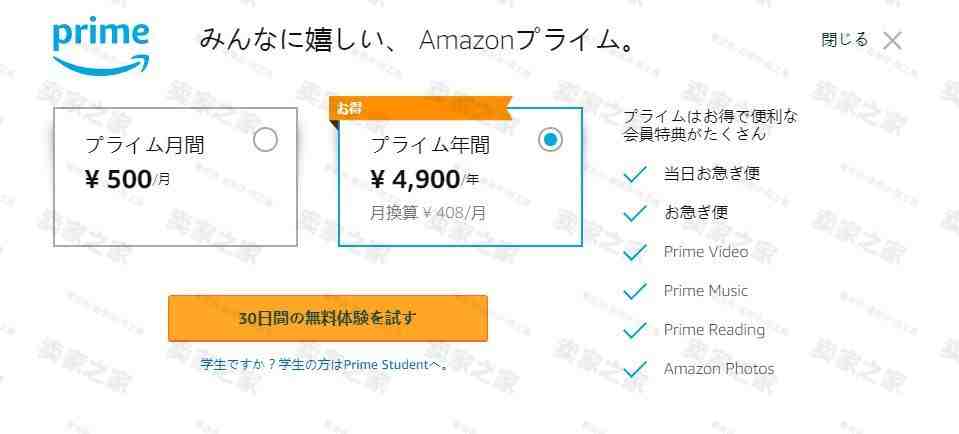959x434 pixels.
Task: Click the X close icon
Action: [892, 41]
